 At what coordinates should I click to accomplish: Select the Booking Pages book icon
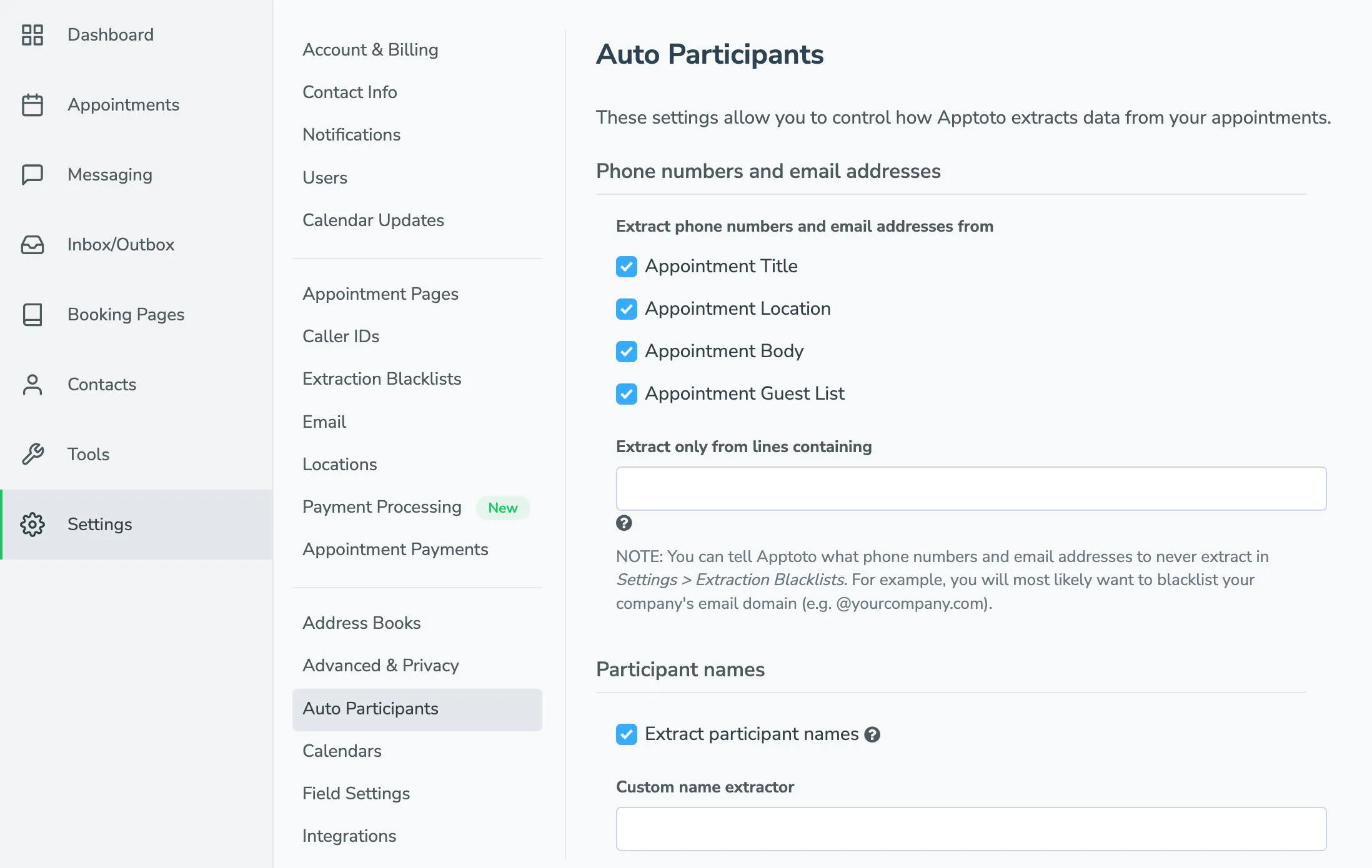(32, 315)
